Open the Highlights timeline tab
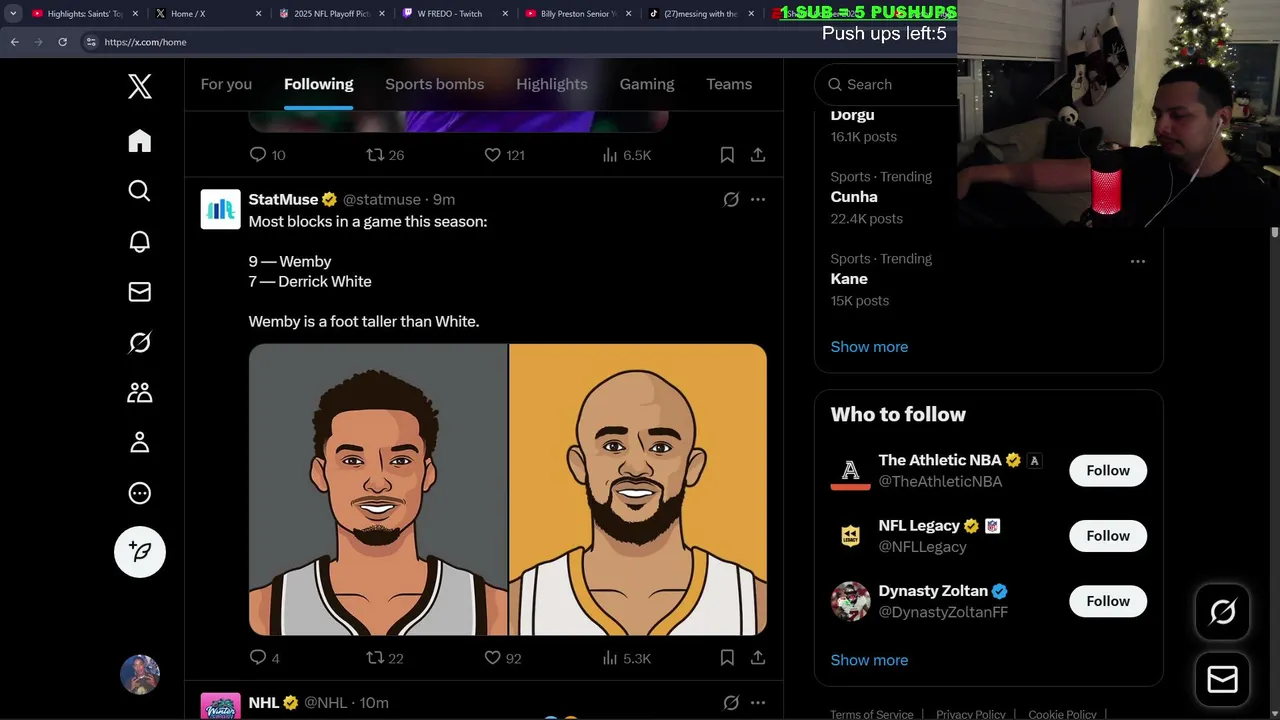This screenshot has width=1280, height=720. pyautogui.click(x=552, y=84)
